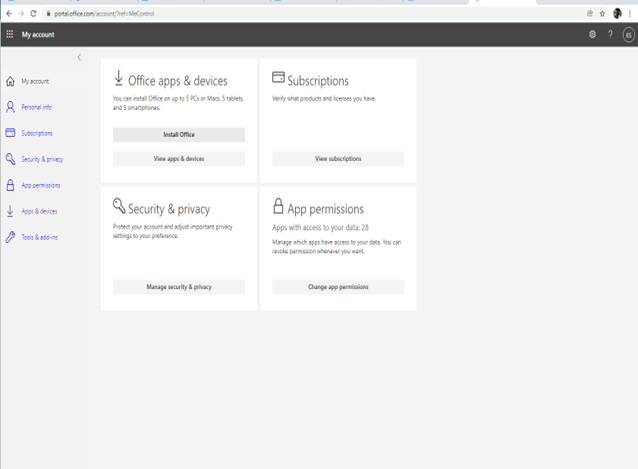
Task: Click View subscriptions button
Action: click(x=338, y=159)
